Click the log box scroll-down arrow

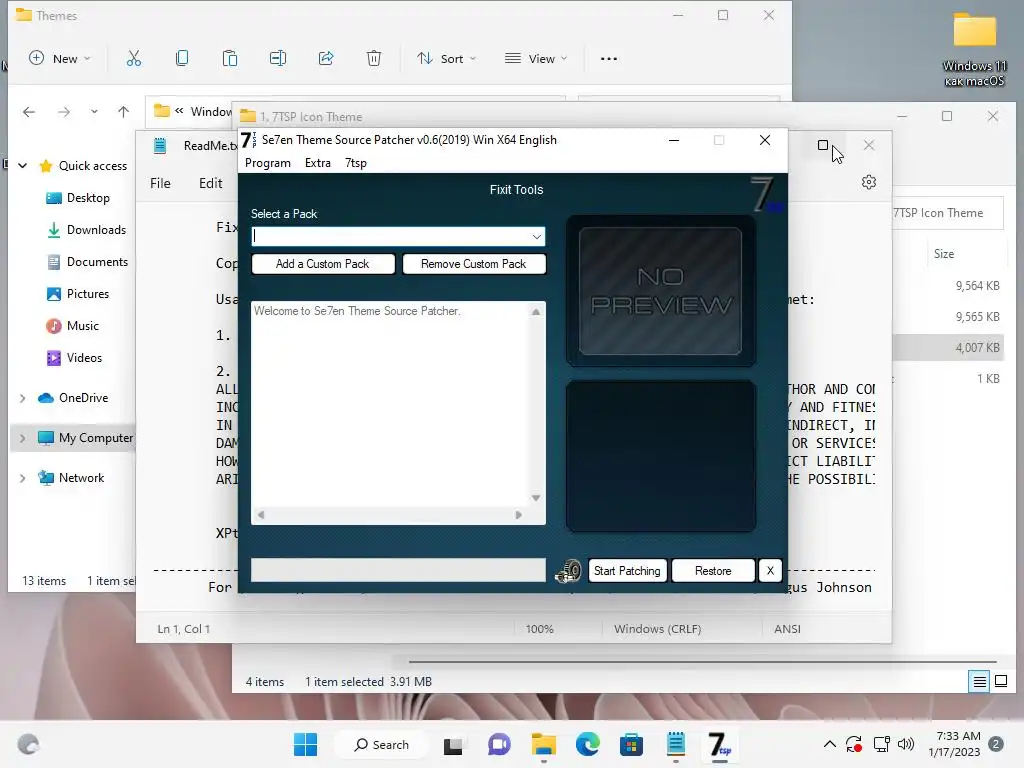click(536, 498)
